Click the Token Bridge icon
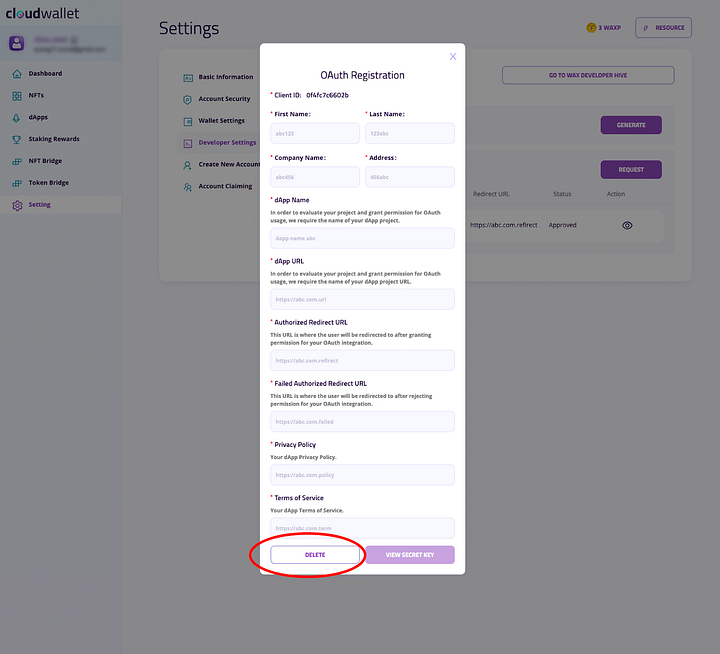The image size is (720, 654). tap(17, 183)
